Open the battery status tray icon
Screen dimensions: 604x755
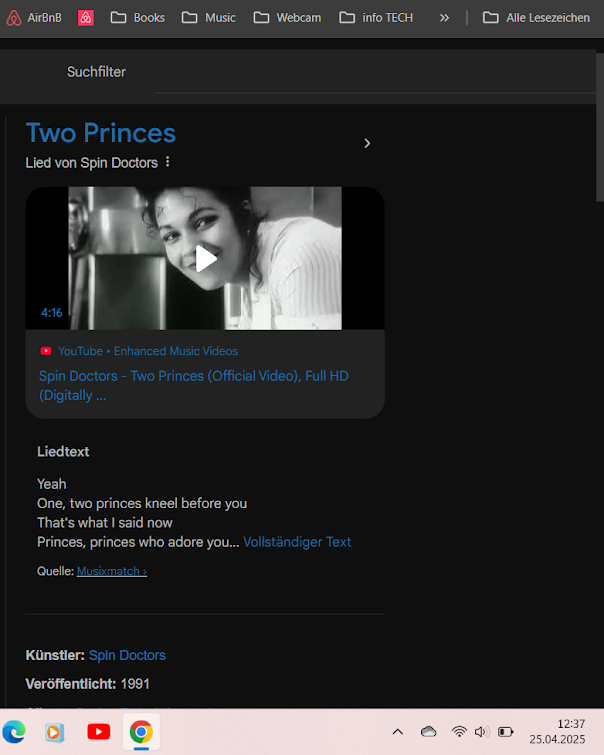(505, 732)
